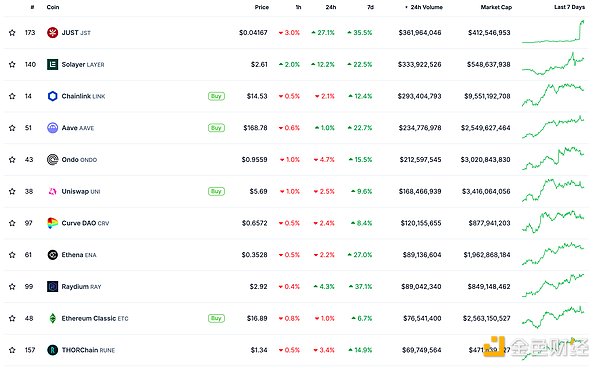
Task: Click the Uniswap unicorn logo icon
Action: click(52, 191)
